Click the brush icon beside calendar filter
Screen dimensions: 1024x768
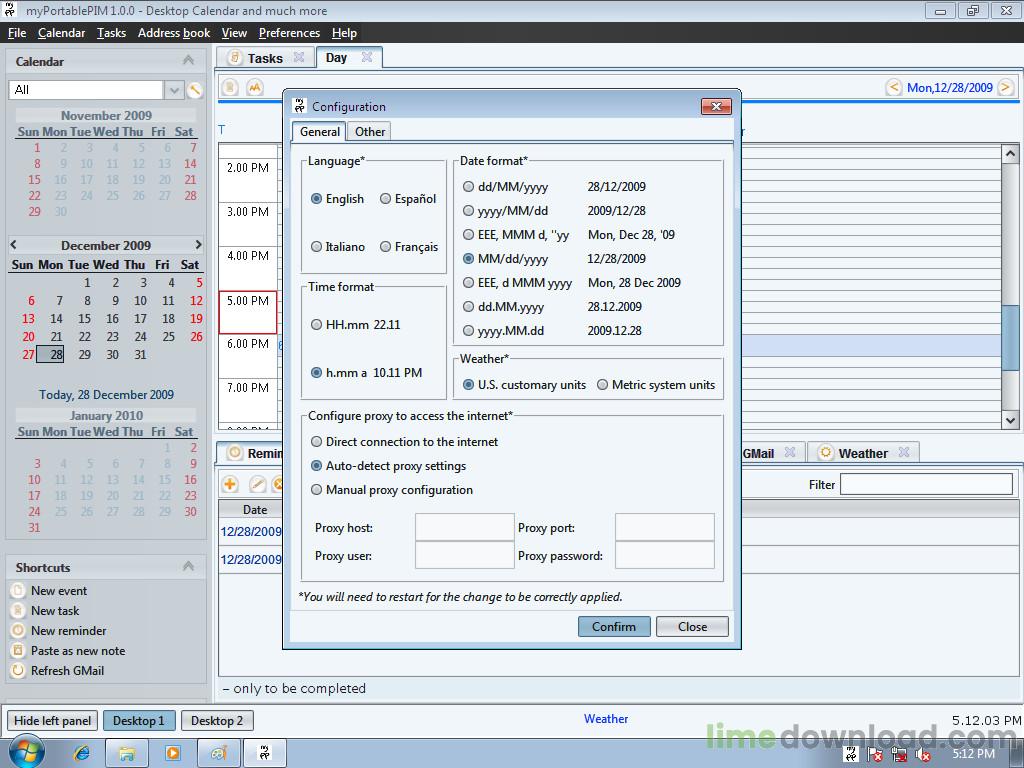point(196,90)
